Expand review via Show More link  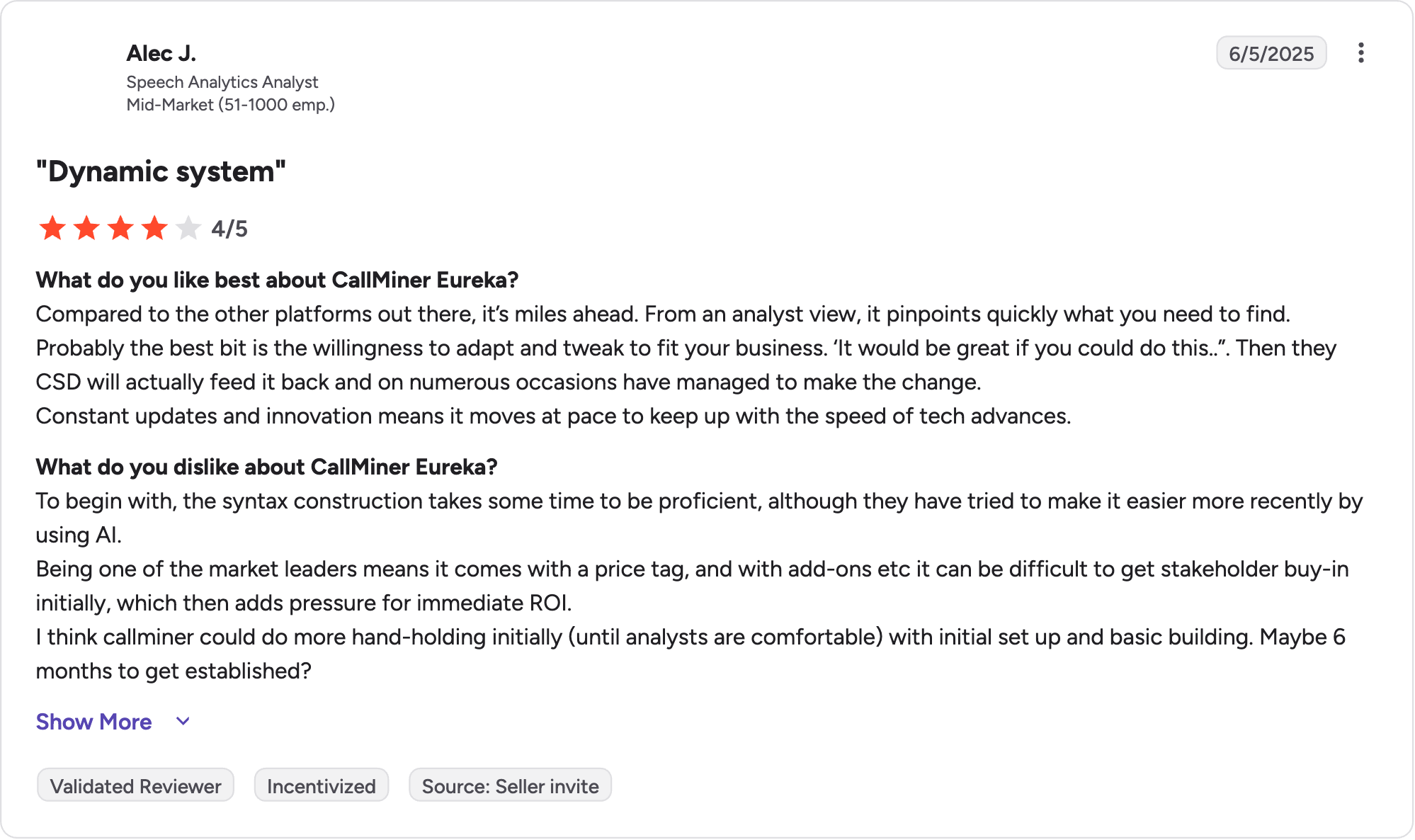coord(93,721)
